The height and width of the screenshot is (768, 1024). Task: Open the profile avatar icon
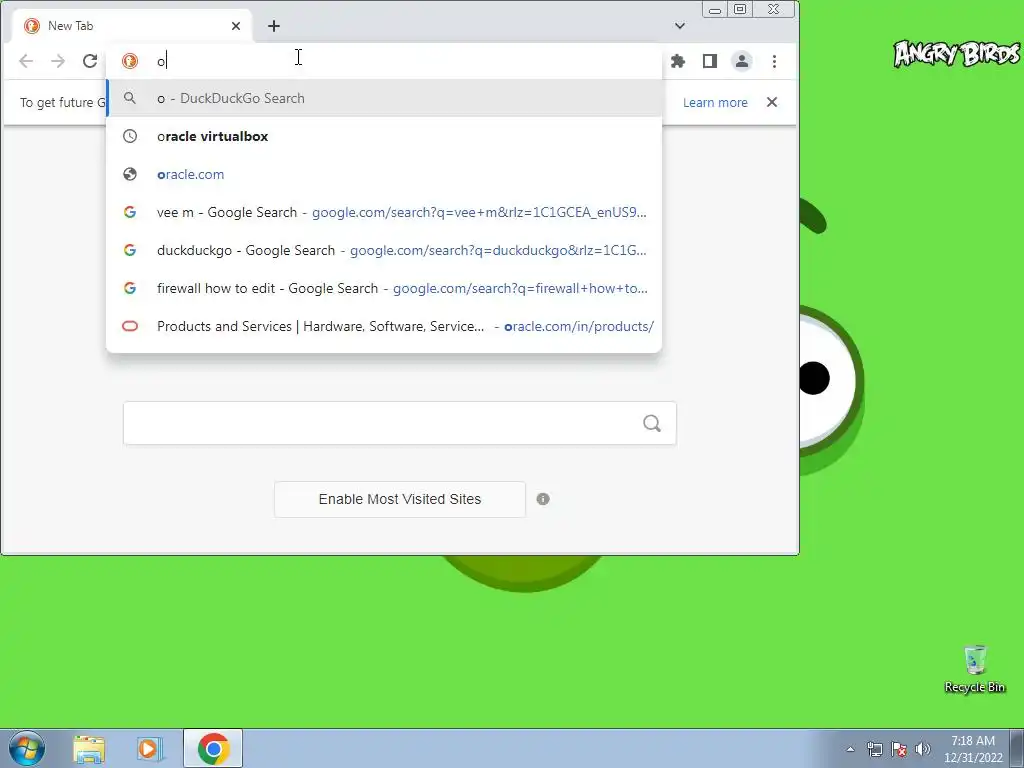[x=742, y=61]
